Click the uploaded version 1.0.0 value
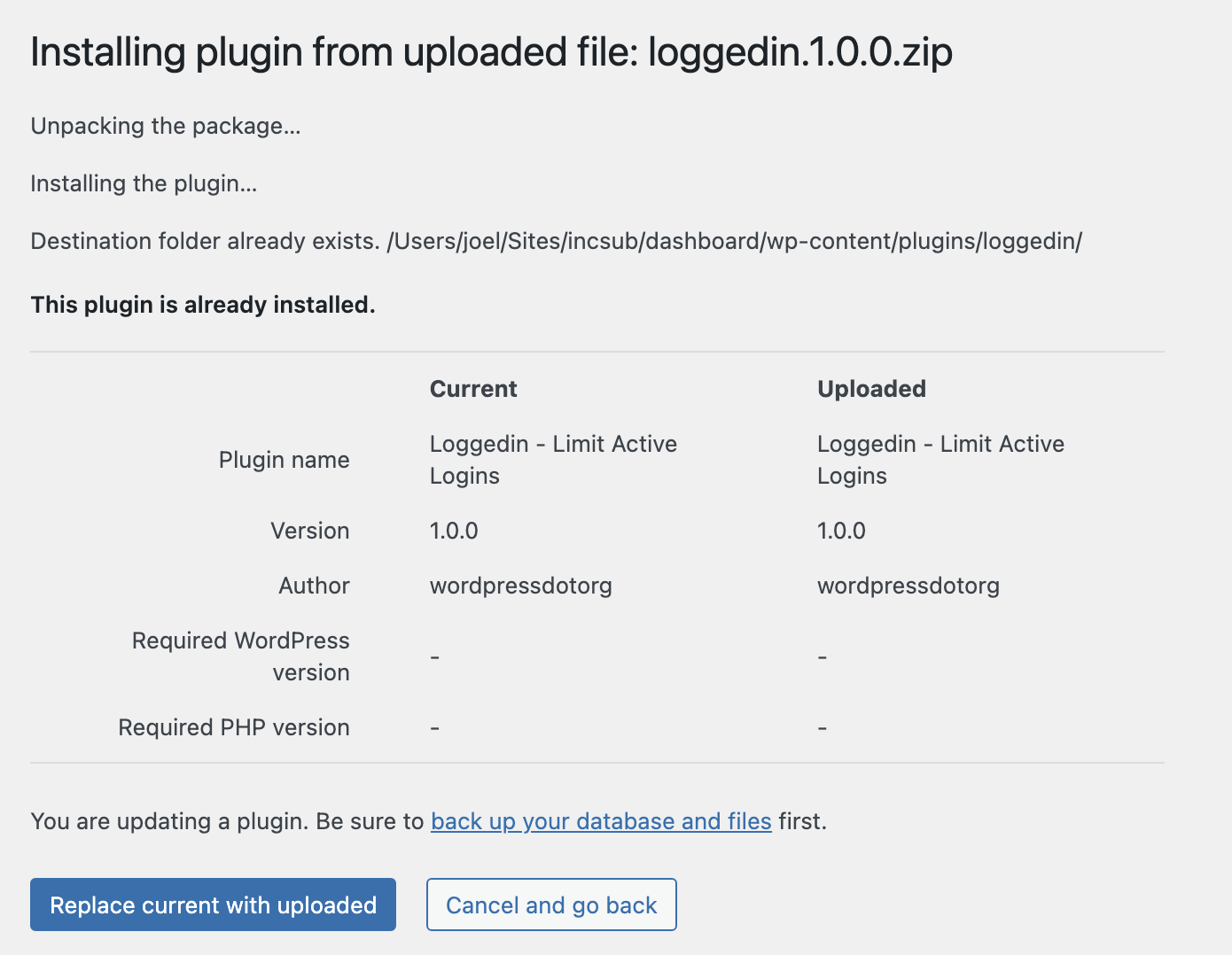The width and height of the screenshot is (1232, 955). [841, 531]
